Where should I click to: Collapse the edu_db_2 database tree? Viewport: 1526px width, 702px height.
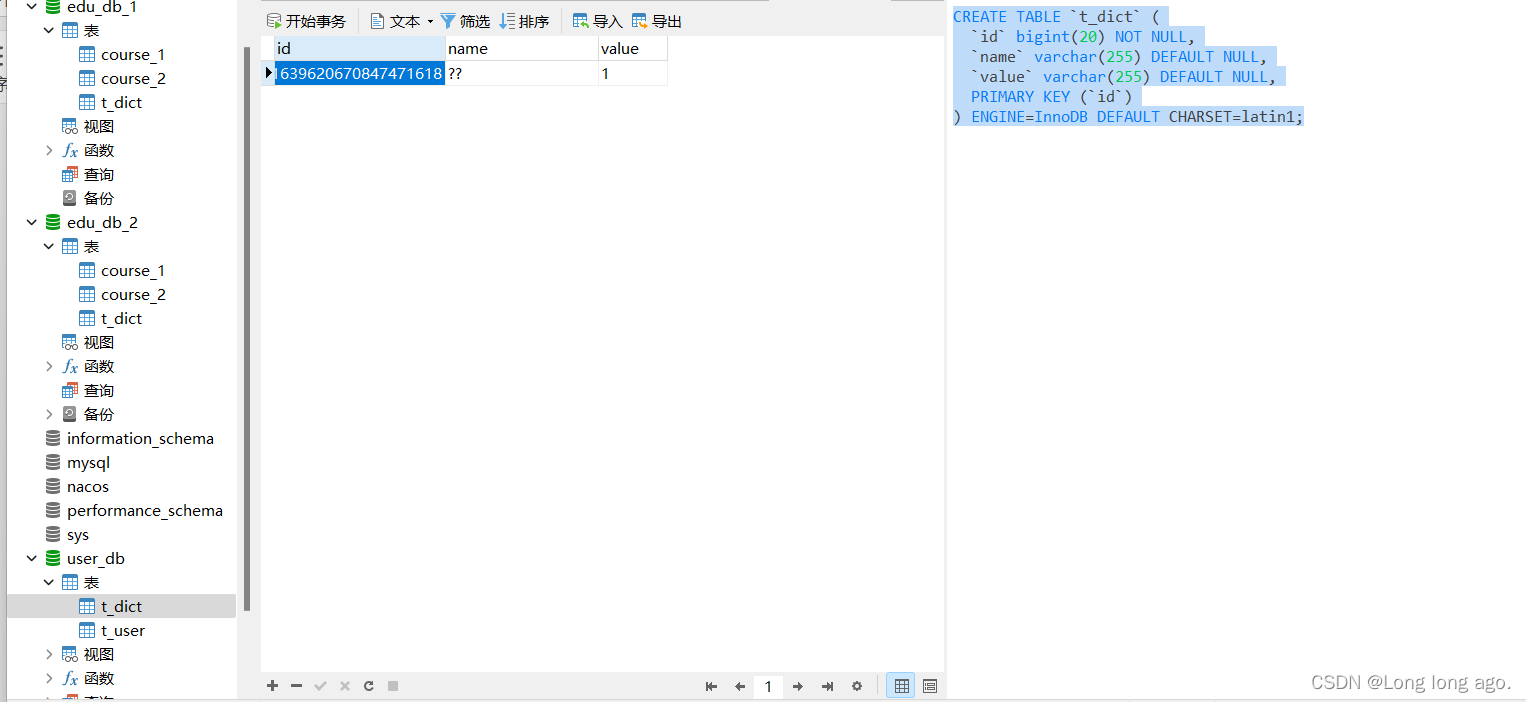32,222
